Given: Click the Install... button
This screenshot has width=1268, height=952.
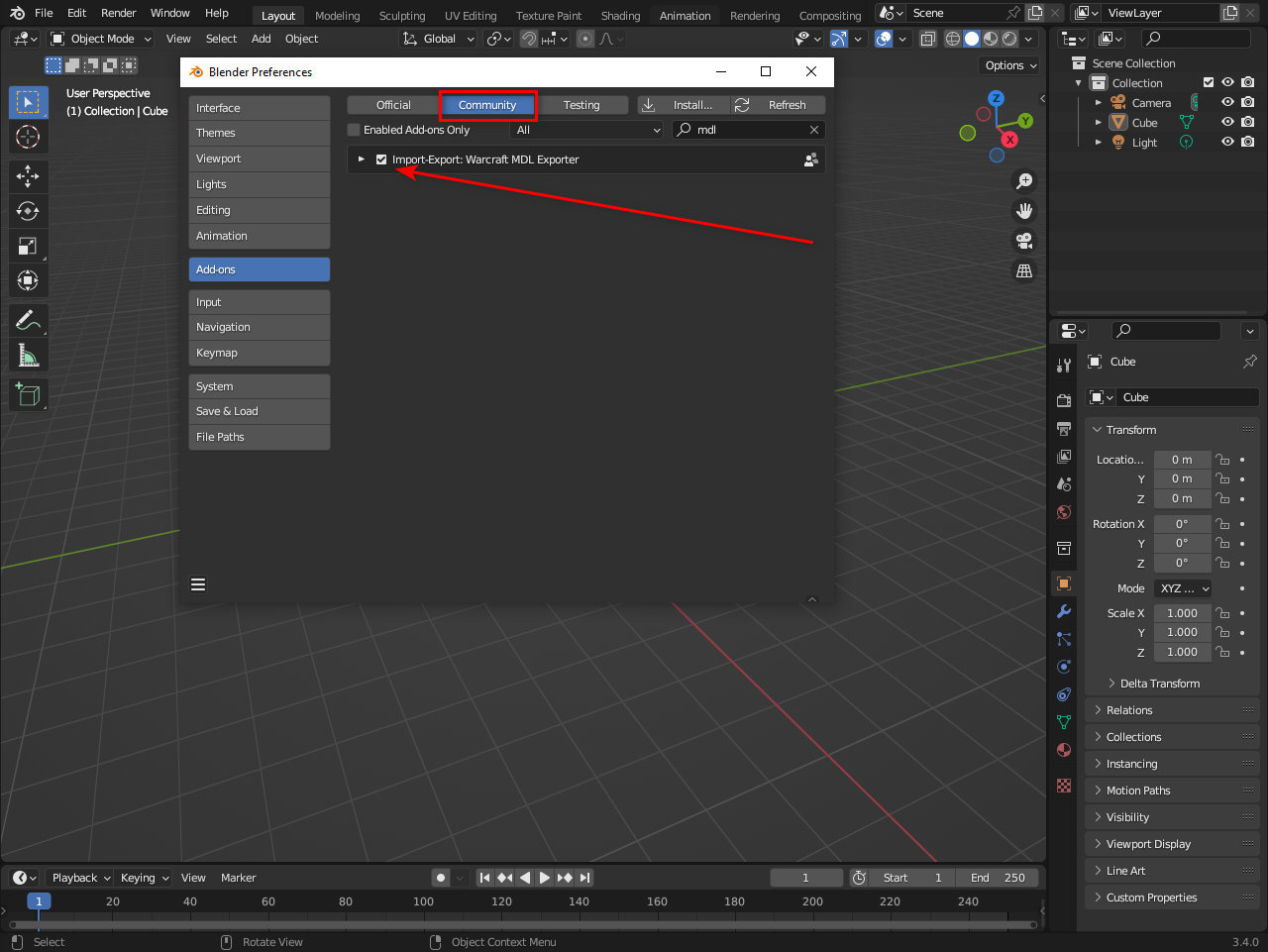Looking at the screenshot, I should [683, 105].
